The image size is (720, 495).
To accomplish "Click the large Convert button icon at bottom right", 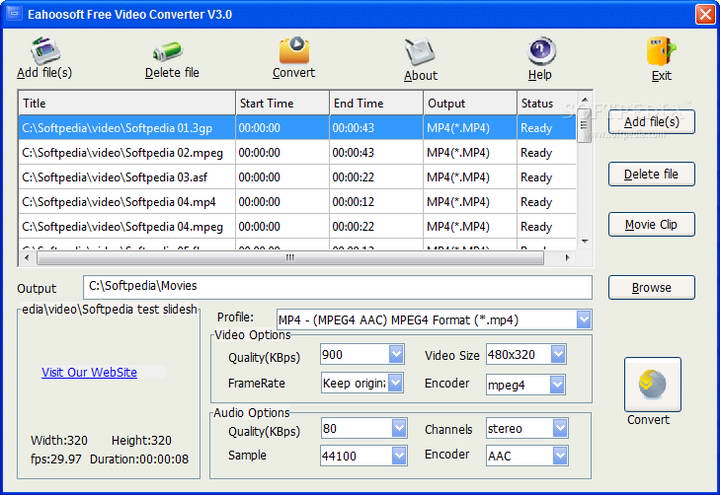I will coord(652,385).
